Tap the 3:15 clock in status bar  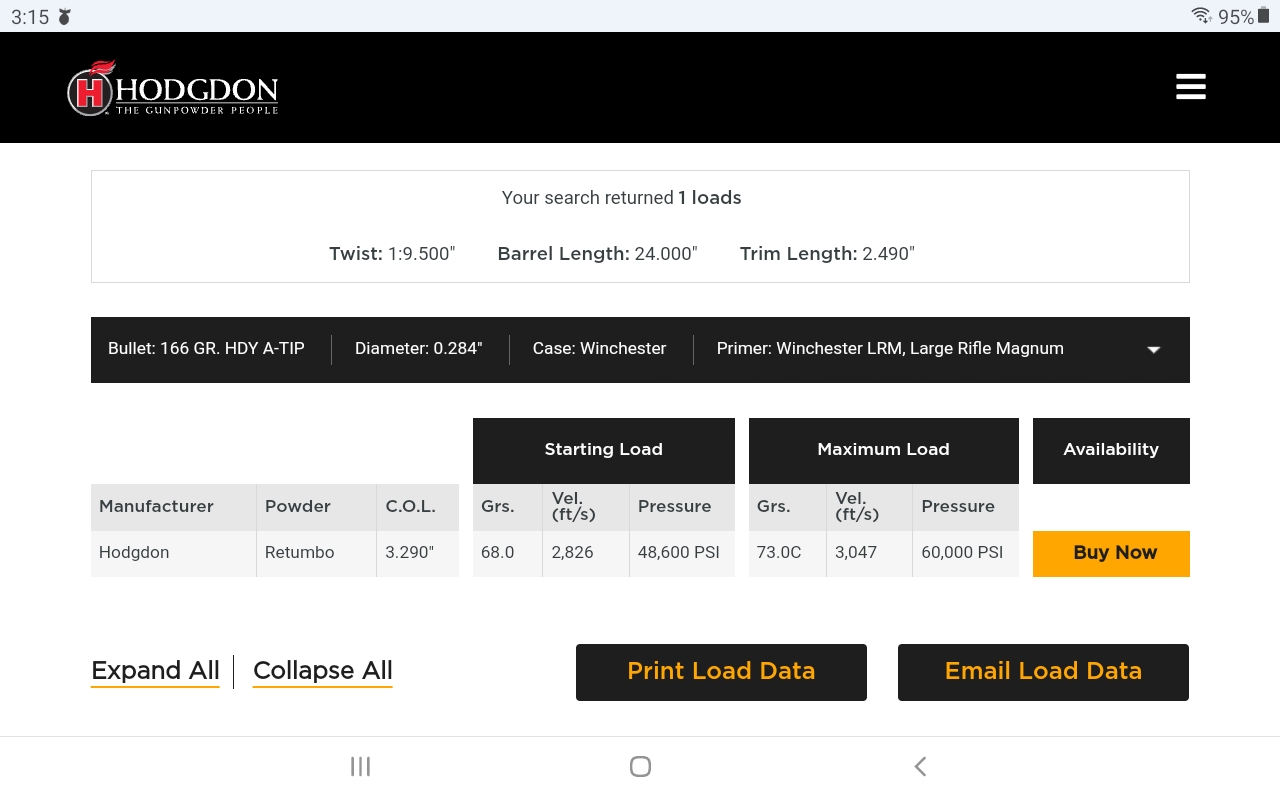click(x=30, y=17)
